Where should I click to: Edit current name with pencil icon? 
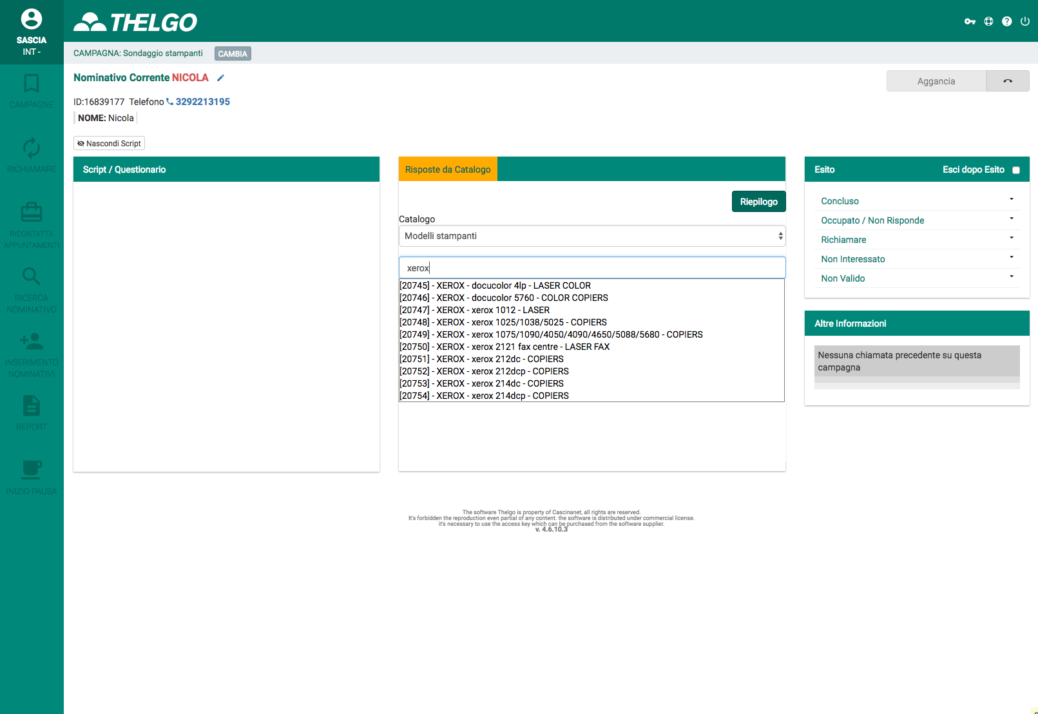220,78
